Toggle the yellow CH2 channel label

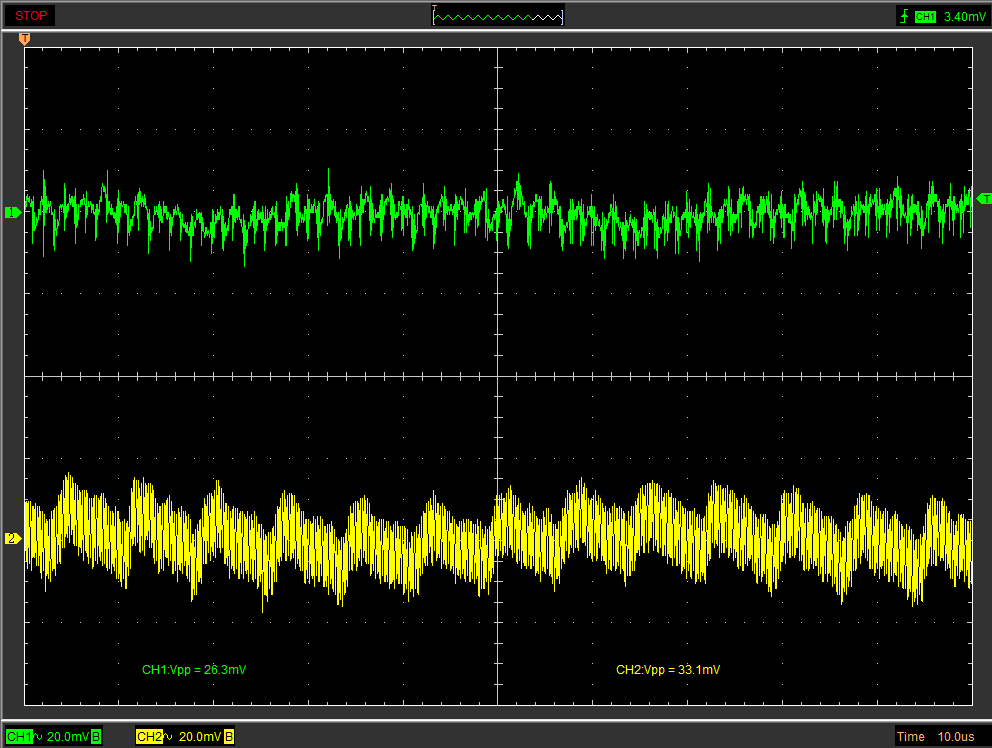tap(149, 737)
